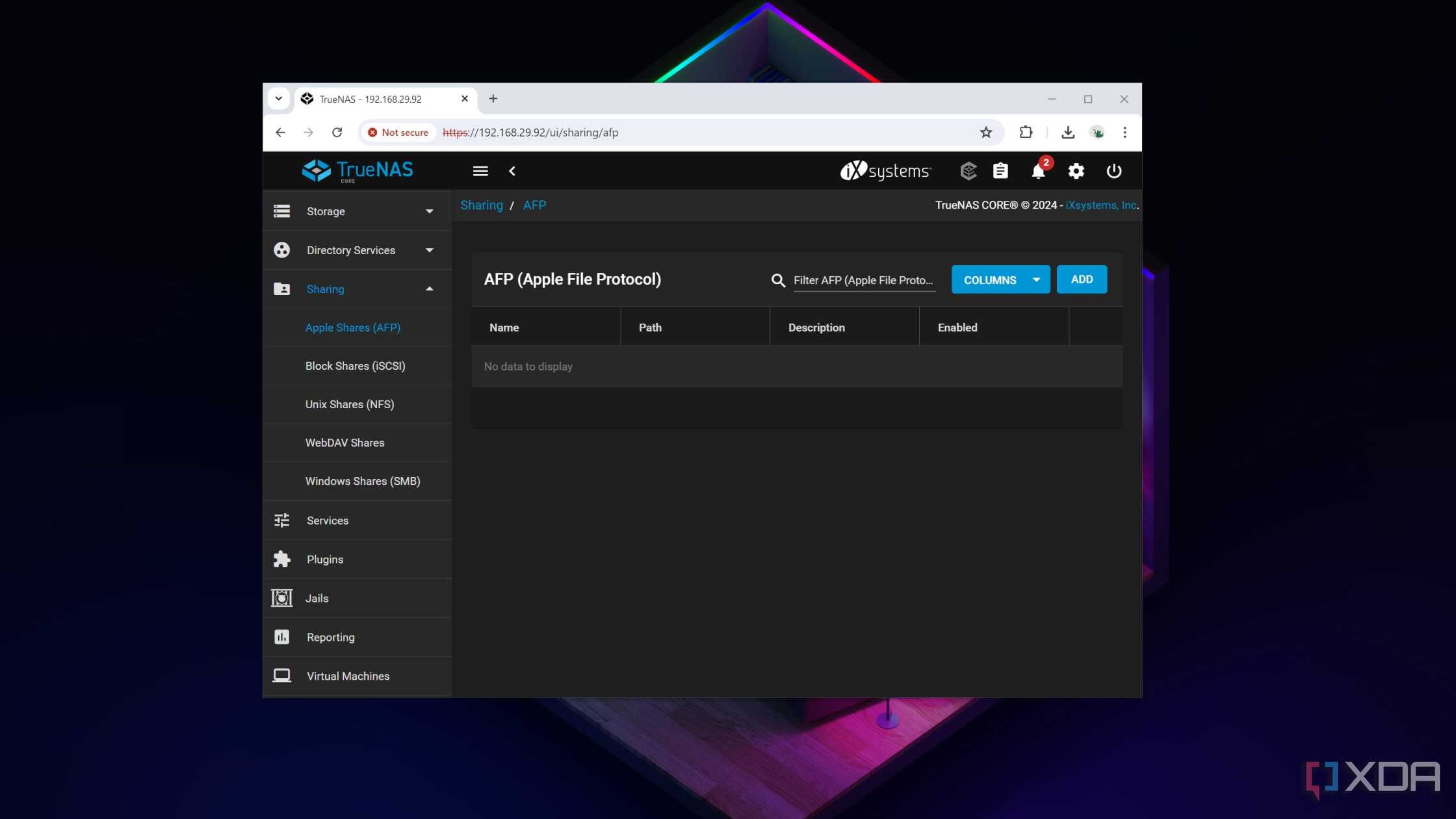Click the AFP breadcrumb link
The image size is (1456, 819).
point(534,205)
